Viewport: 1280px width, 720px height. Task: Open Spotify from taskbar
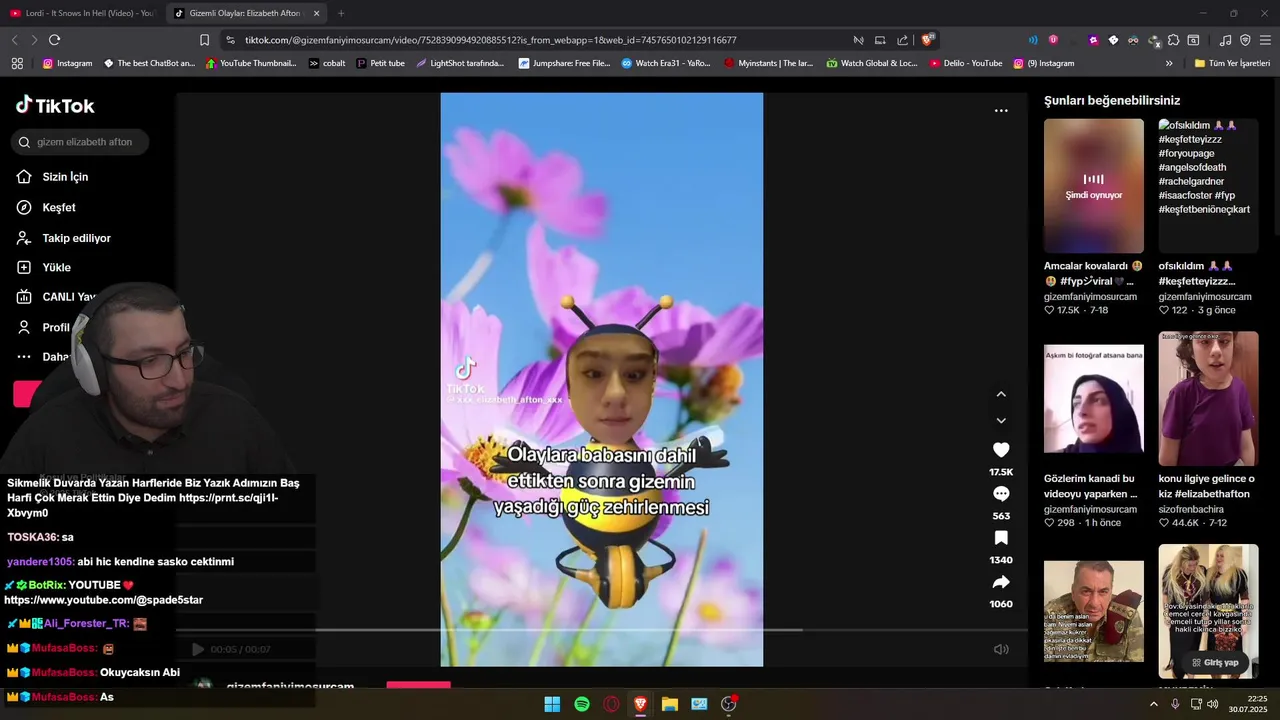[582, 704]
